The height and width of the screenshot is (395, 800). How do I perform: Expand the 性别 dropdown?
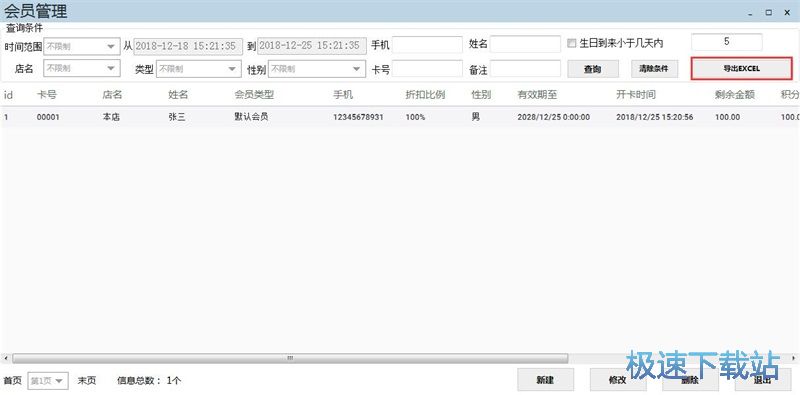[317, 69]
